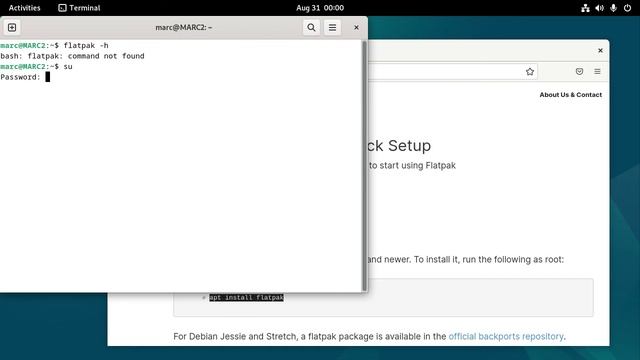640x360 pixels.
Task: Click the microphone icon in top bar
Action: (613, 8)
